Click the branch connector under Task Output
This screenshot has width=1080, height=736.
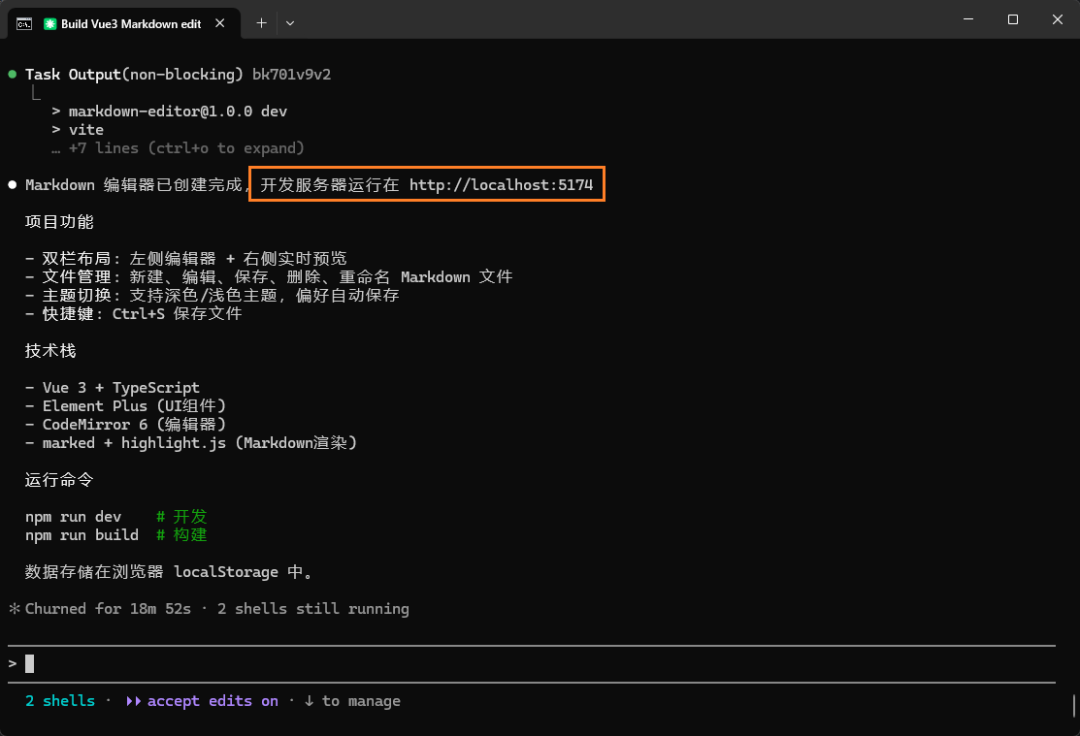pos(35,92)
